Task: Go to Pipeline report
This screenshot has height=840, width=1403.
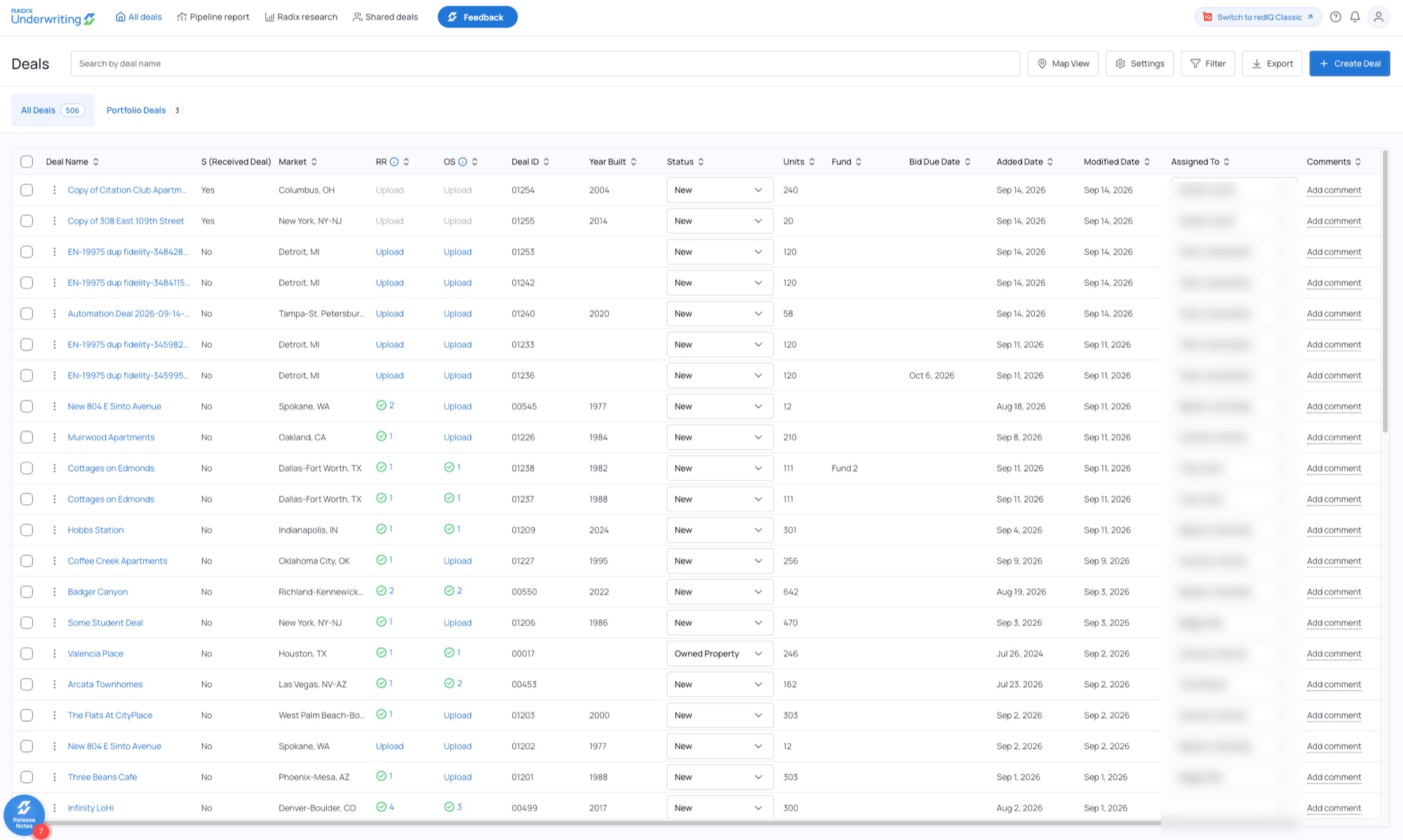Action: tap(213, 17)
